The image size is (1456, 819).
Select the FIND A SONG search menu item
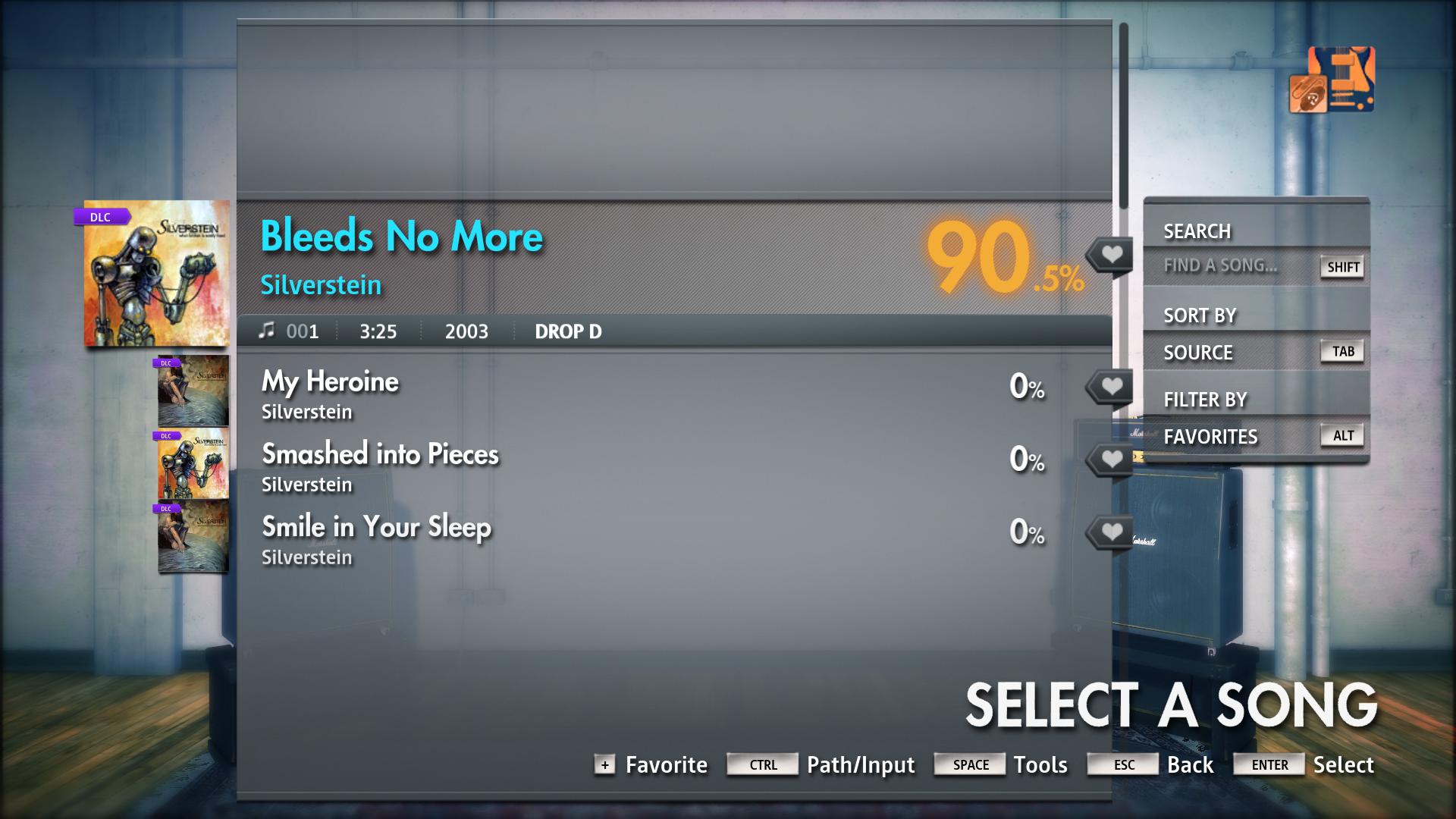(x=1222, y=266)
